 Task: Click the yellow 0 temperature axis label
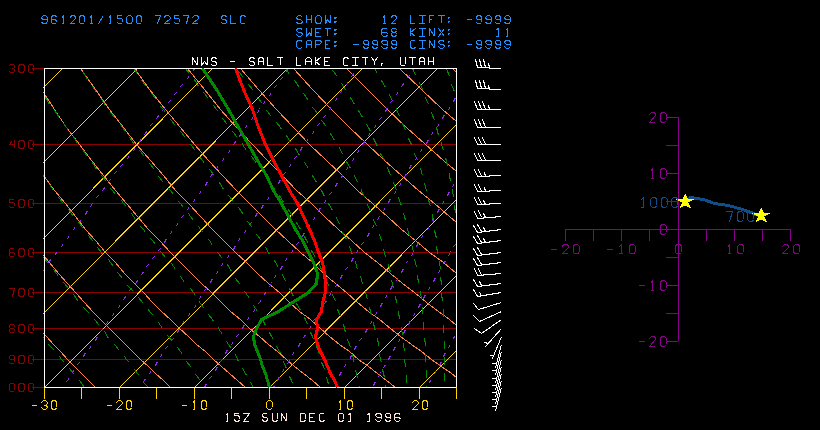pos(269,405)
